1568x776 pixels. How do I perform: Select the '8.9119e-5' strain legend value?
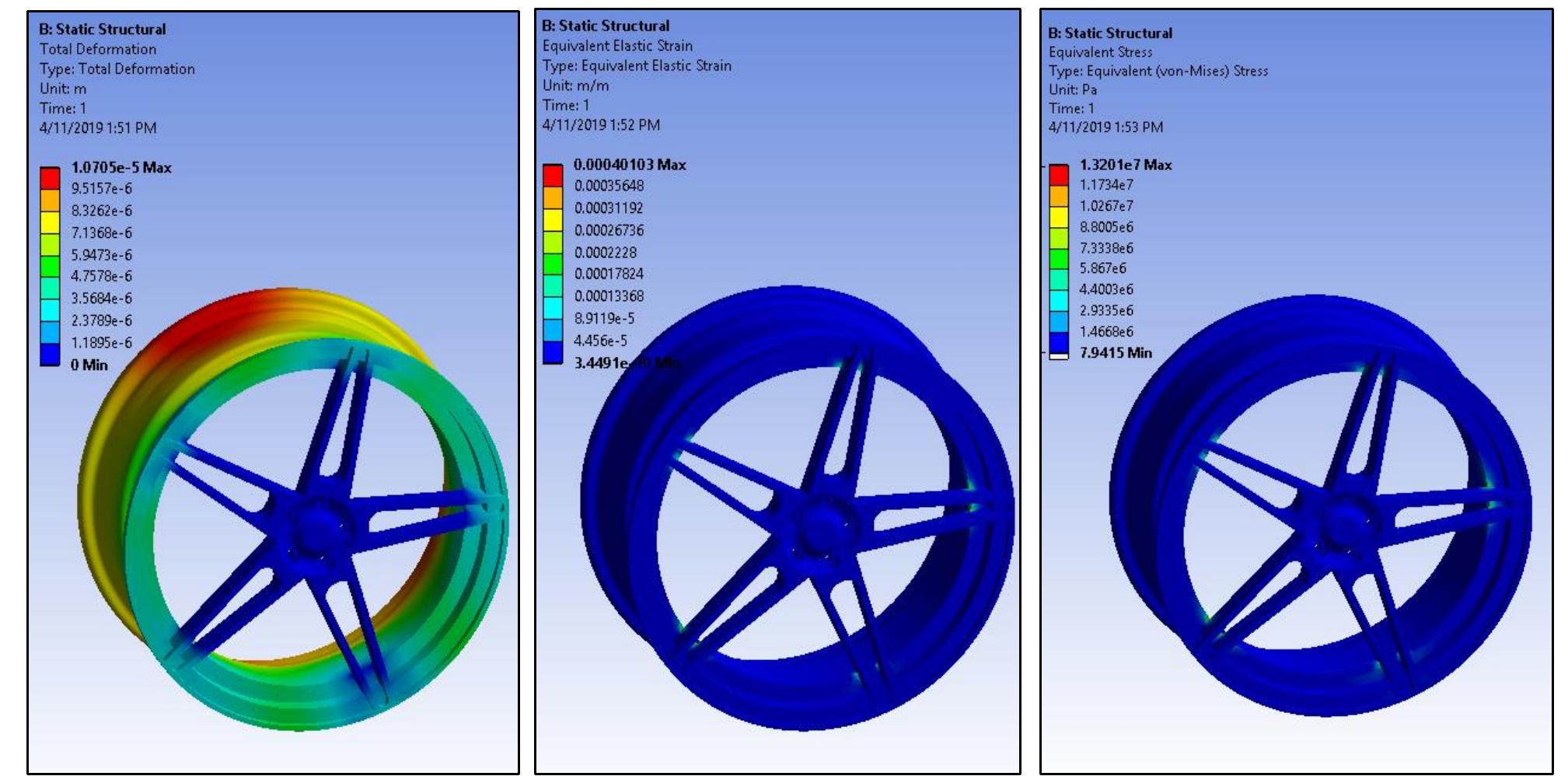pos(604,318)
